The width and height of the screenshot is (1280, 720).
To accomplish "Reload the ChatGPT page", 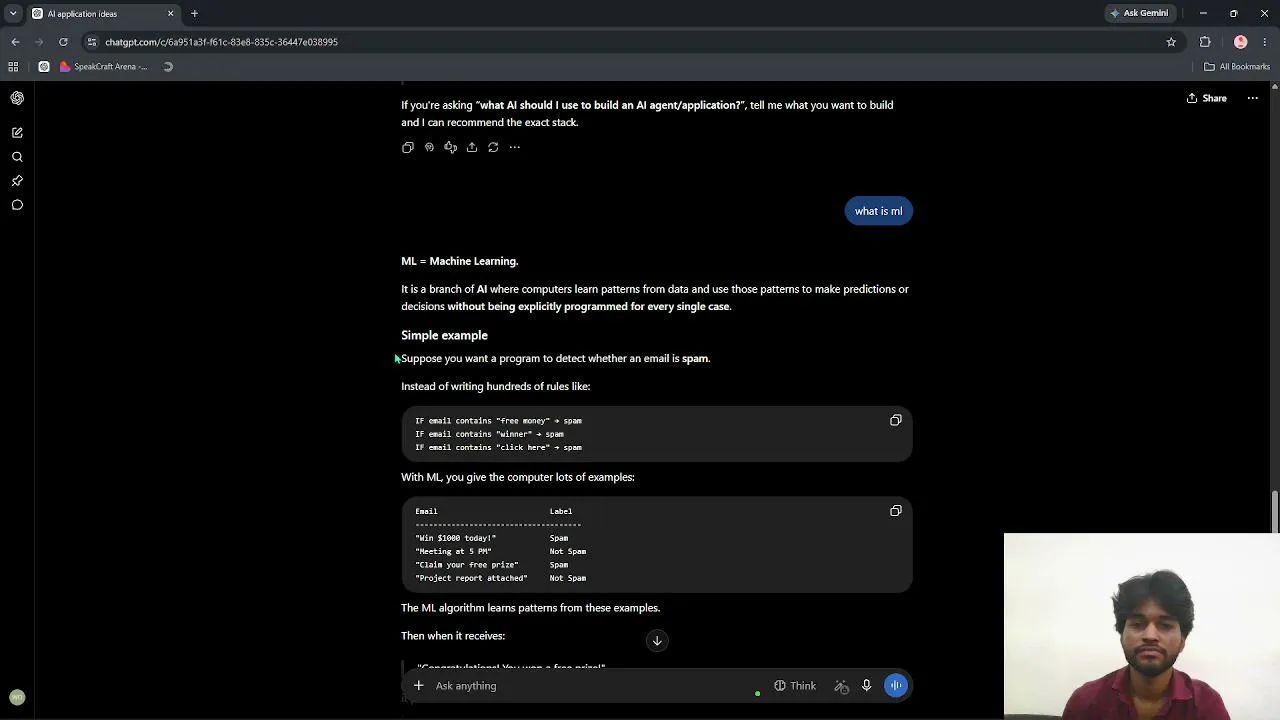I will (63, 42).
